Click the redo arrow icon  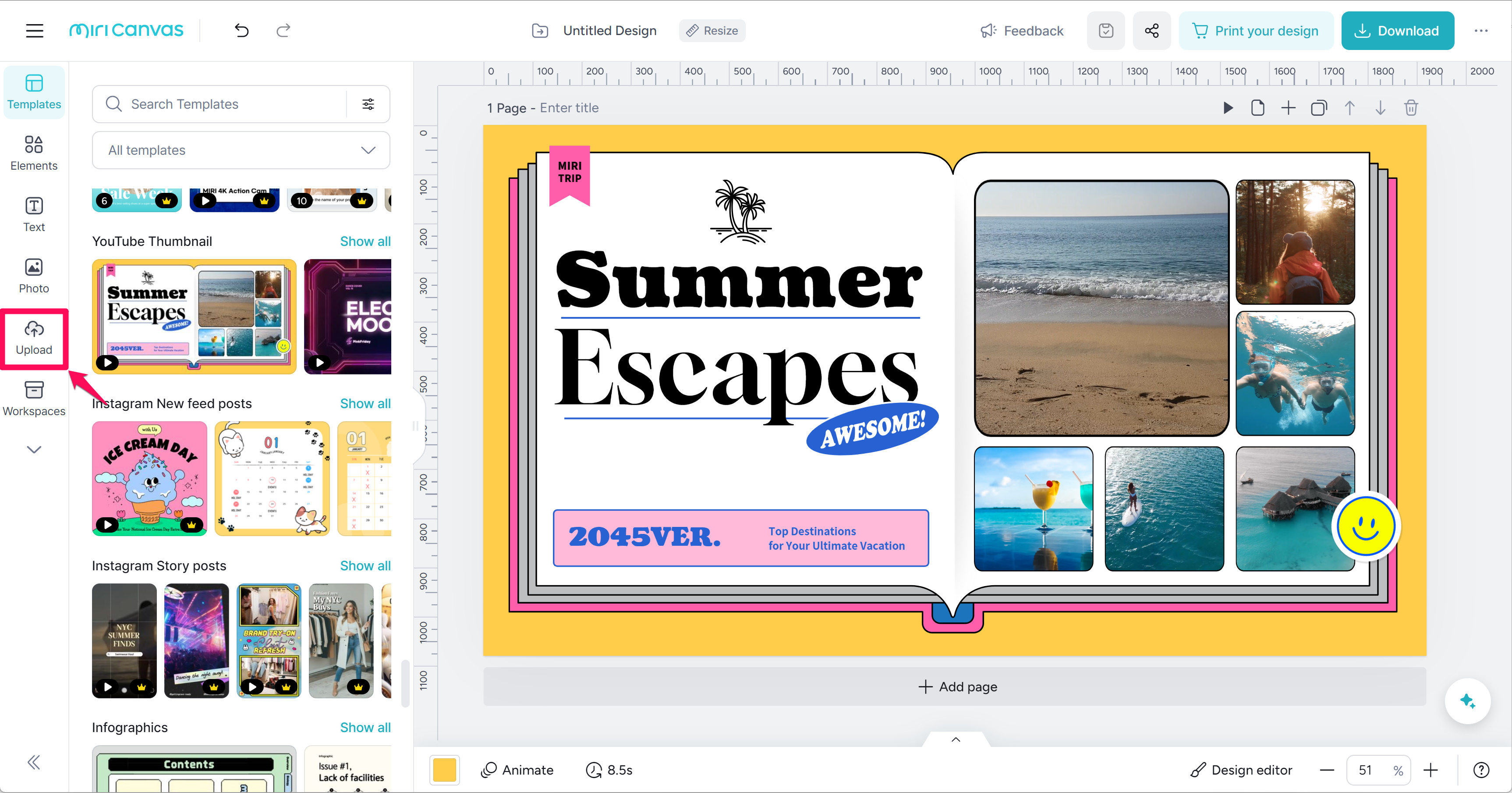click(283, 31)
